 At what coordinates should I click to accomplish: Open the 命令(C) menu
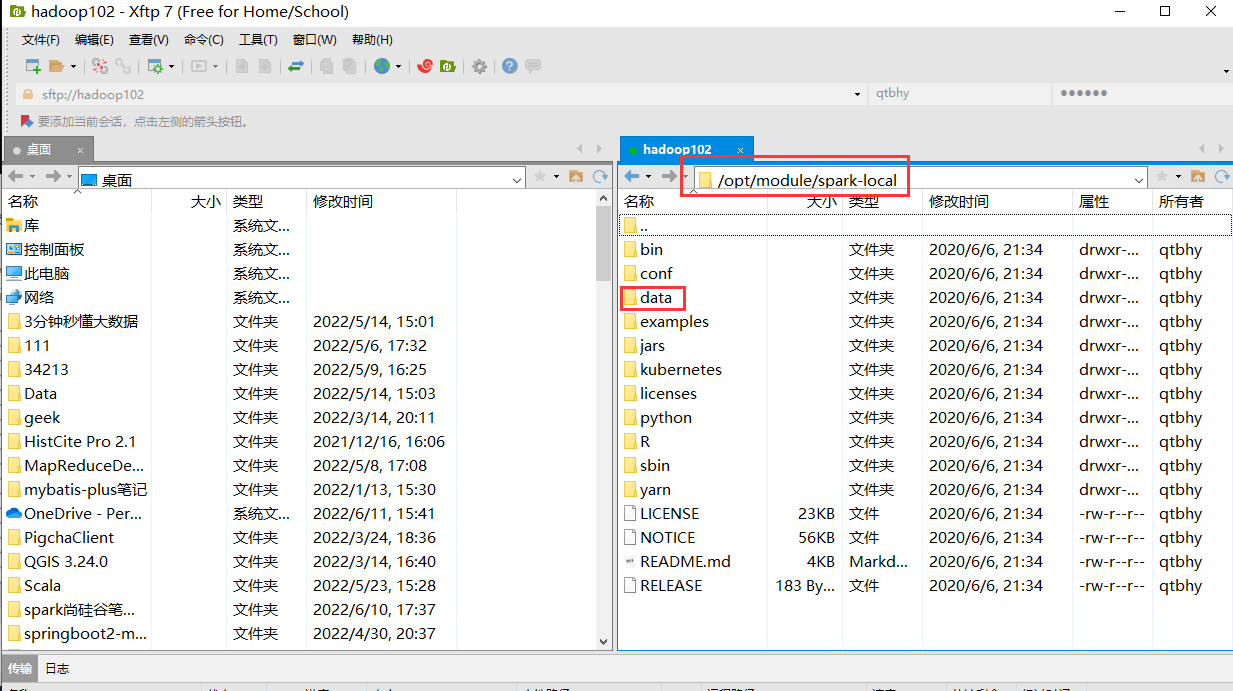click(x=204, y=39)
